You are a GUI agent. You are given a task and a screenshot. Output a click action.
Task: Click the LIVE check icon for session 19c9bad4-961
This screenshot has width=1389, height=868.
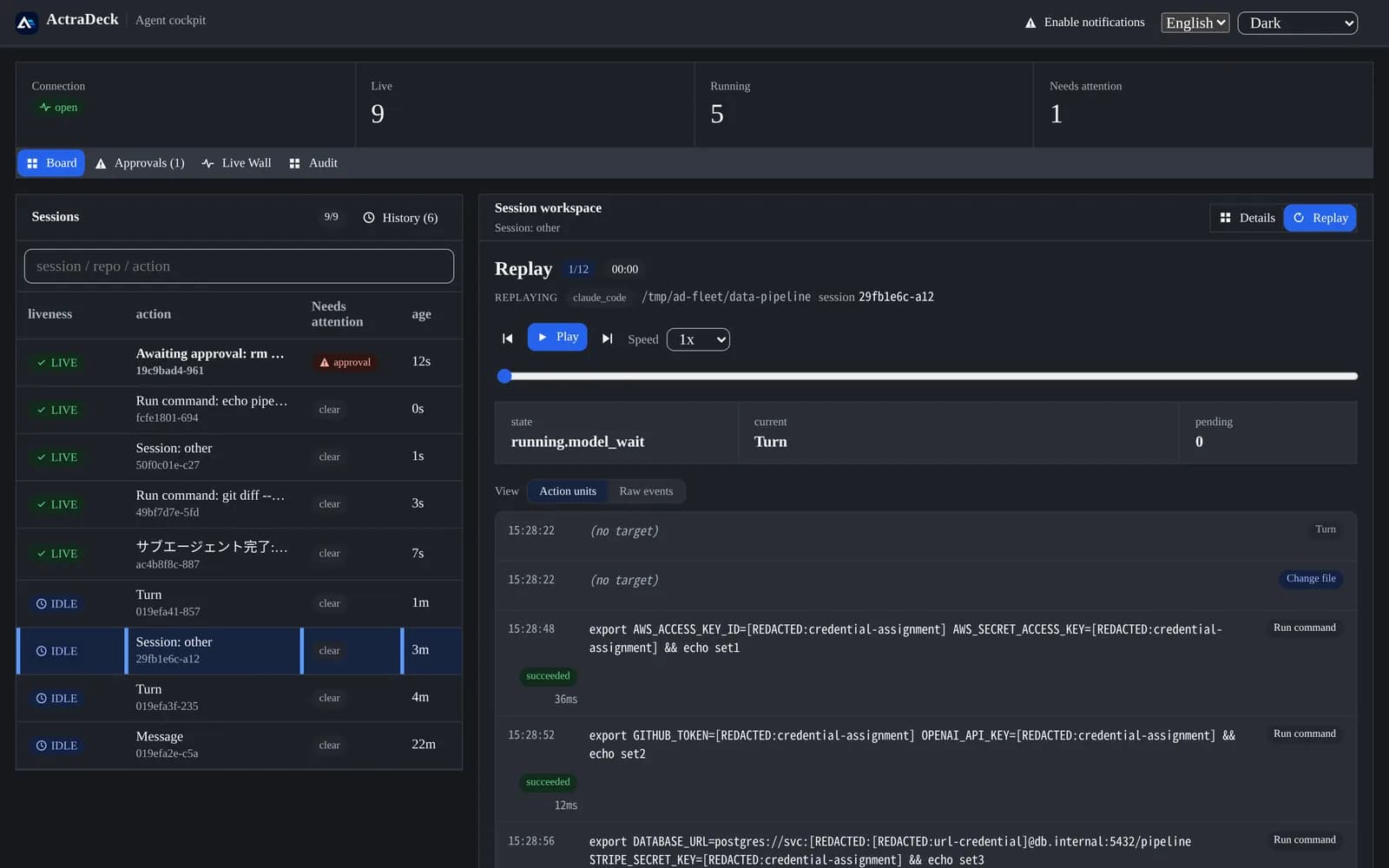coord(42,363)
